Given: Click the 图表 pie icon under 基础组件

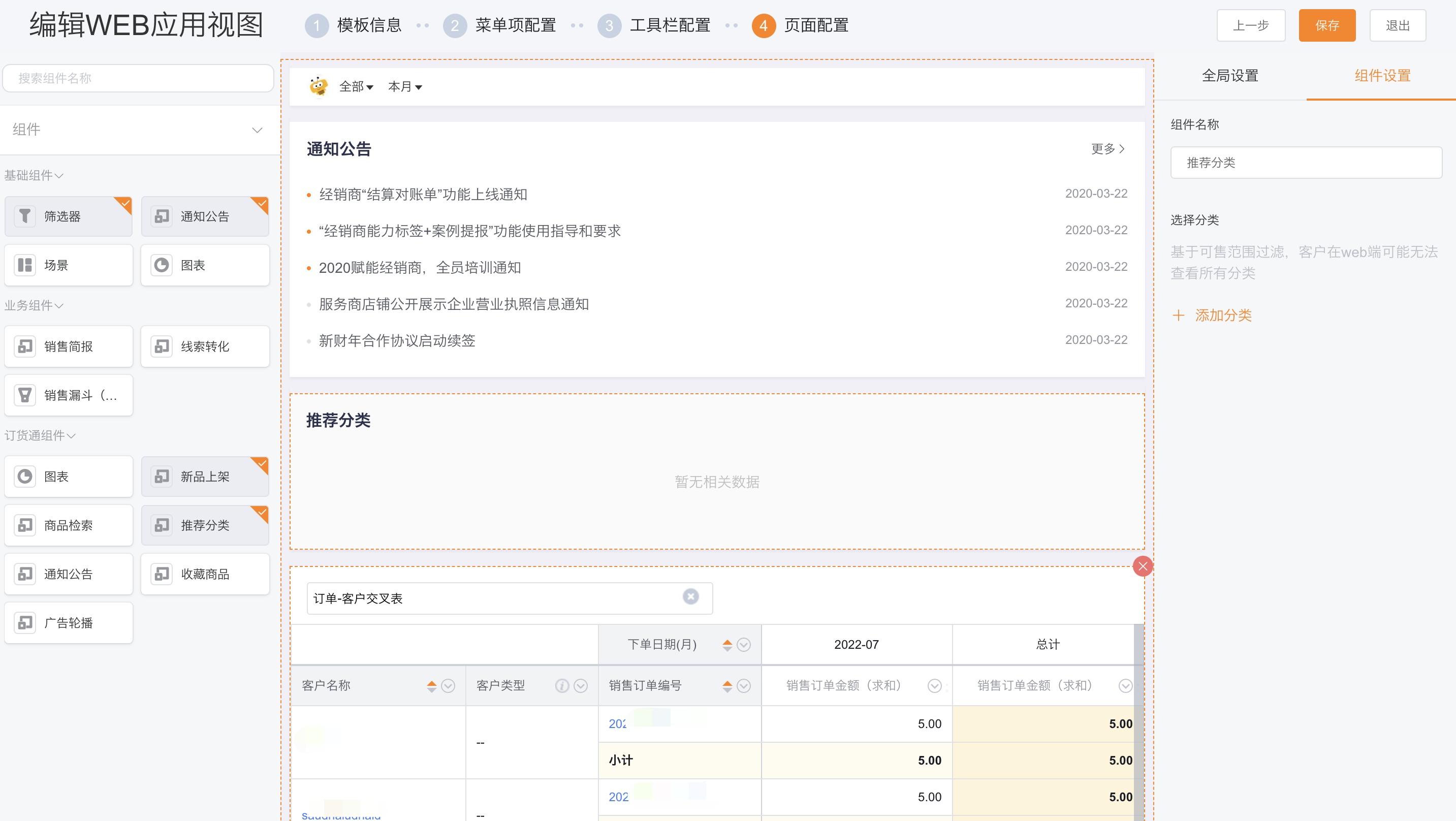Looking at the screenshot, I should coord(162,265).
